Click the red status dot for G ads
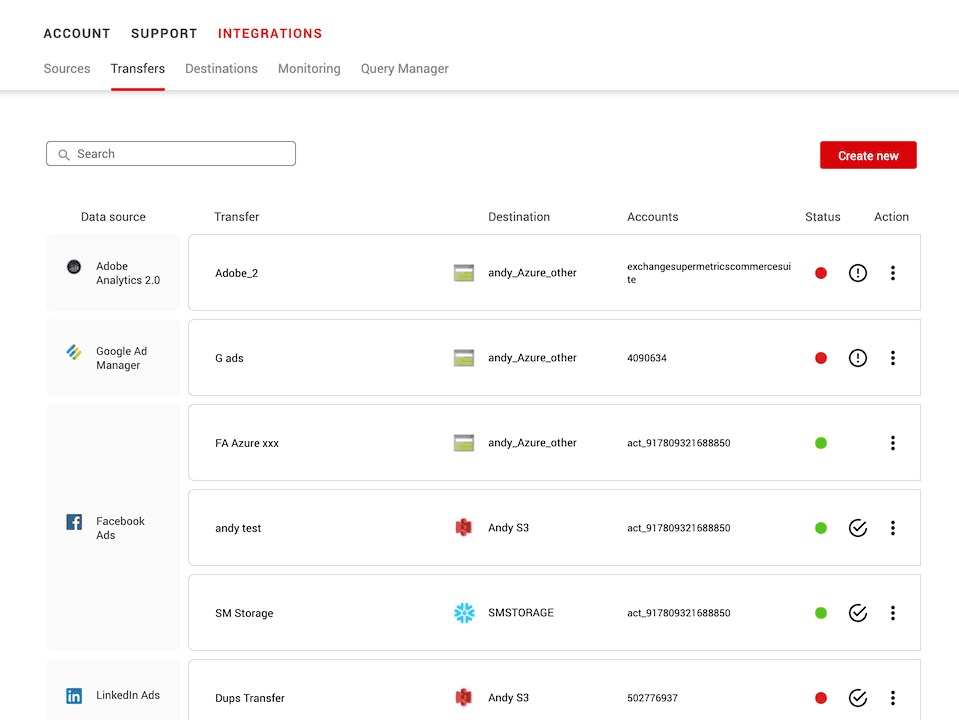Screen dimensions: 959x720 [x=821, y=358]
